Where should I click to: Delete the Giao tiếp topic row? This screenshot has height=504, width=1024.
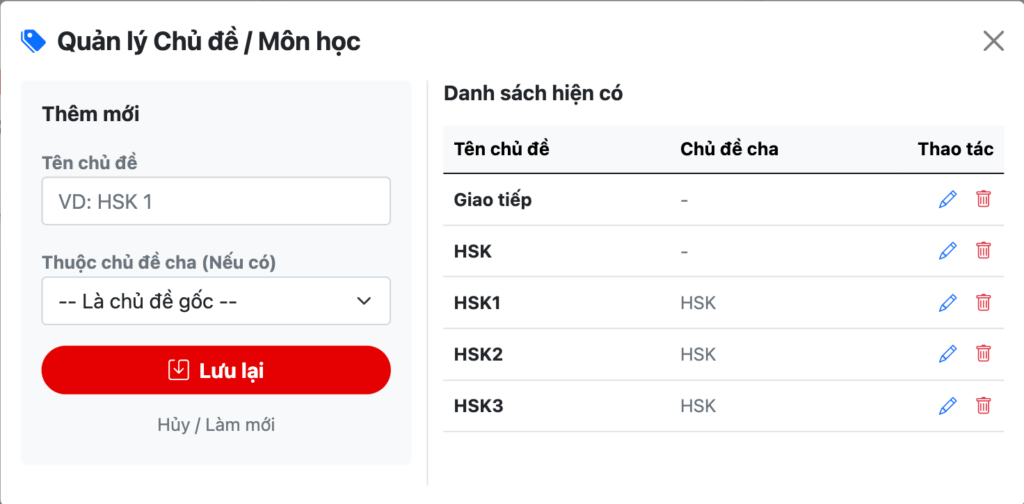click(x=983, y=200)
